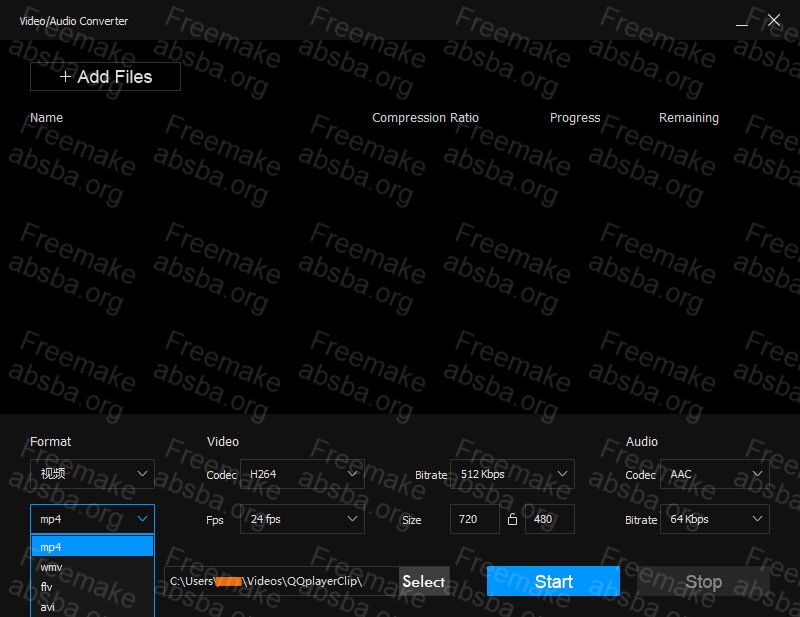The image size is (800, 617).
Task: Choose wmv from the format list
Action: (x=92, y=567)
